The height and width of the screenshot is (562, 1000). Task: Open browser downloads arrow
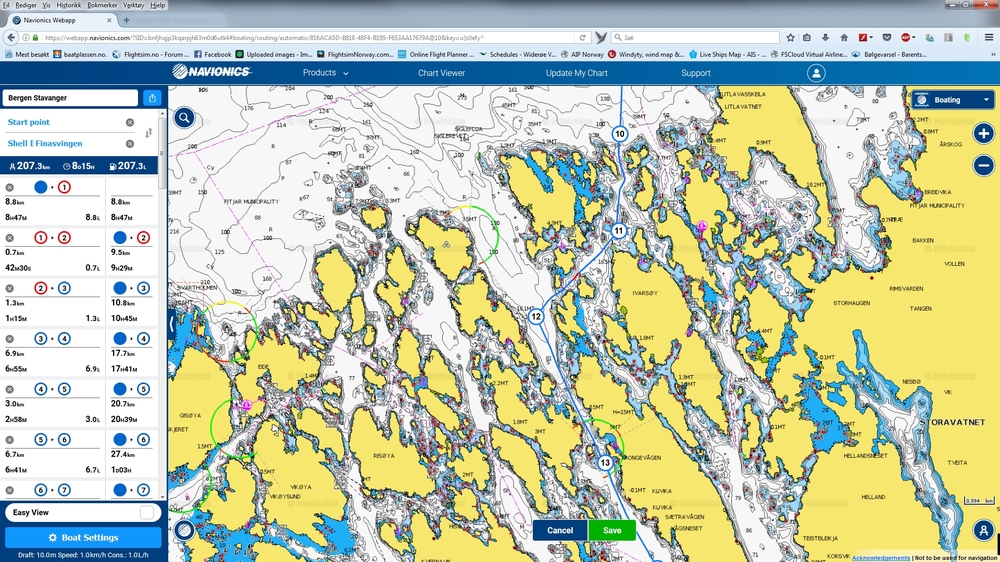pos(825,38)
